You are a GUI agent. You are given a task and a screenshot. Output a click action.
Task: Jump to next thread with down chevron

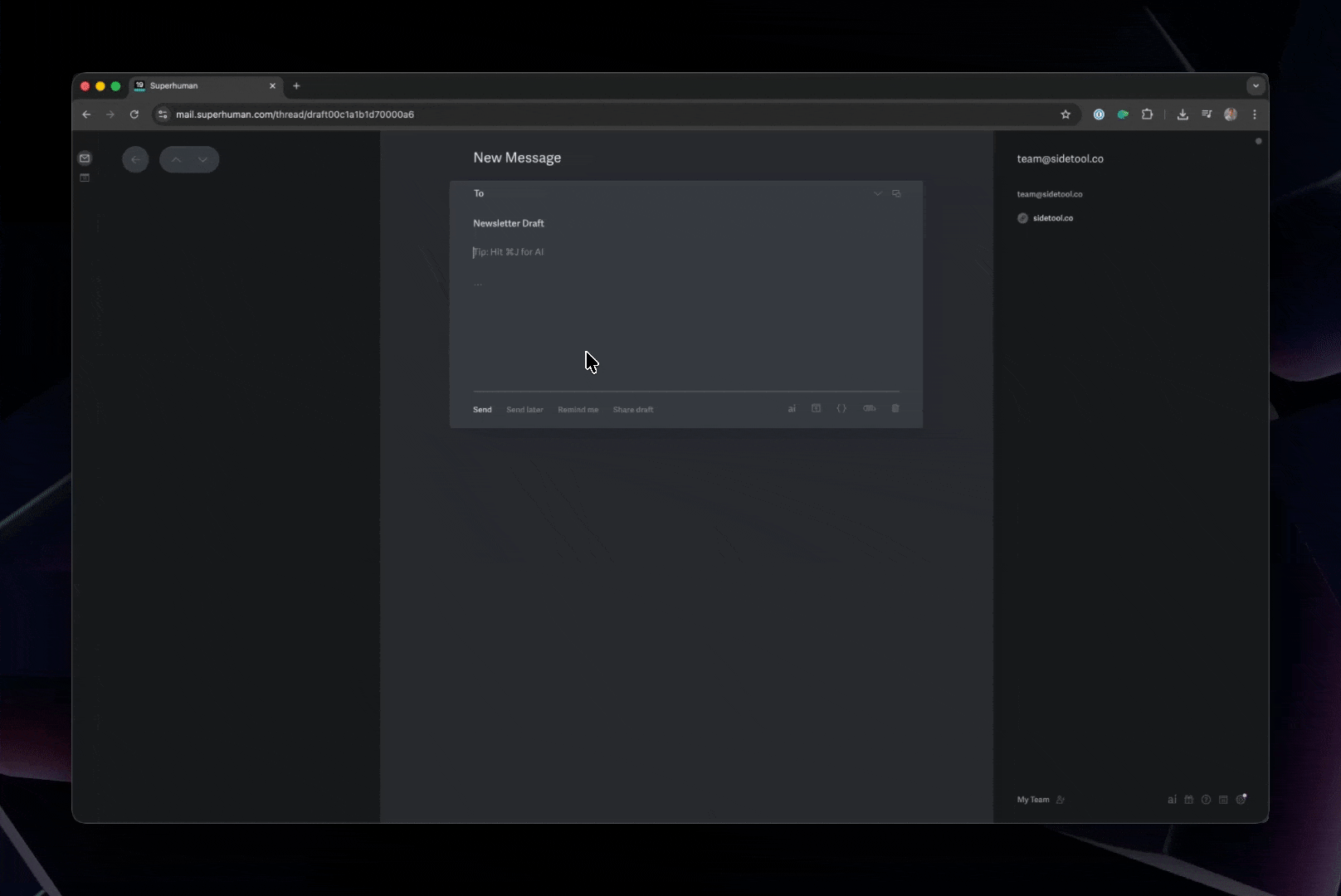pyautogui.click(x=202, y=159)
